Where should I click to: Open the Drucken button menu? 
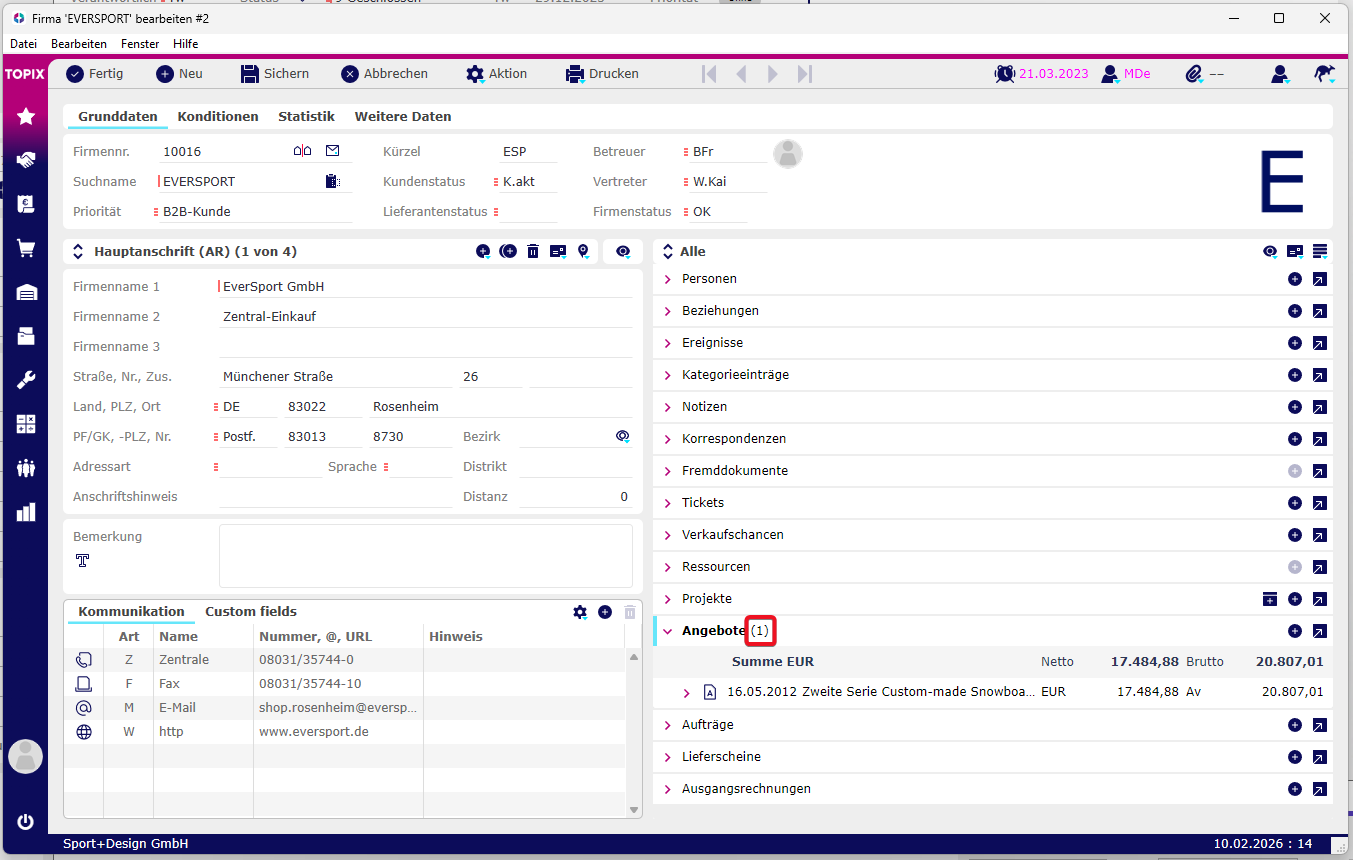602,74
